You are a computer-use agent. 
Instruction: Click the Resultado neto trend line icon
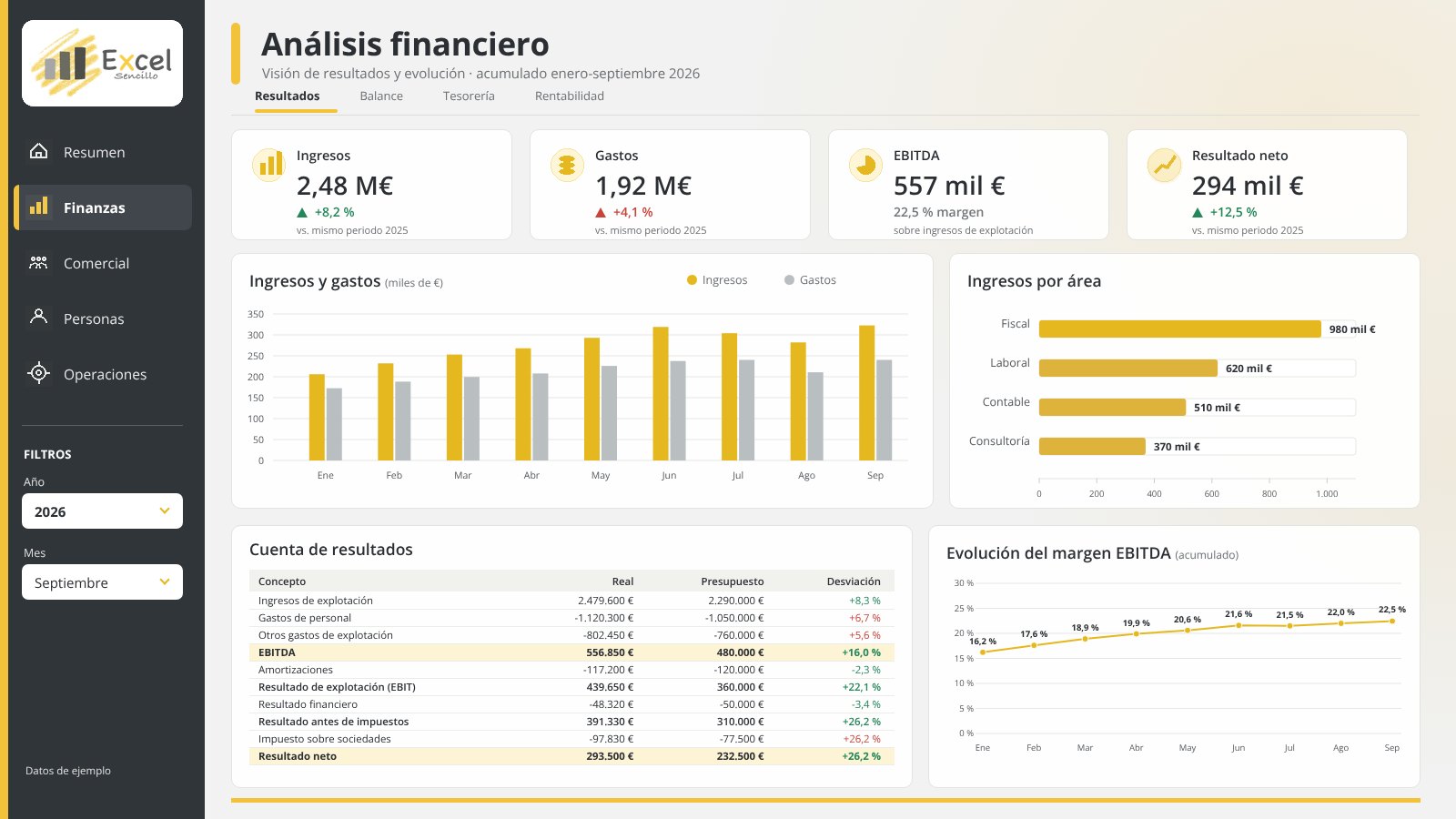click(1164, 165)
